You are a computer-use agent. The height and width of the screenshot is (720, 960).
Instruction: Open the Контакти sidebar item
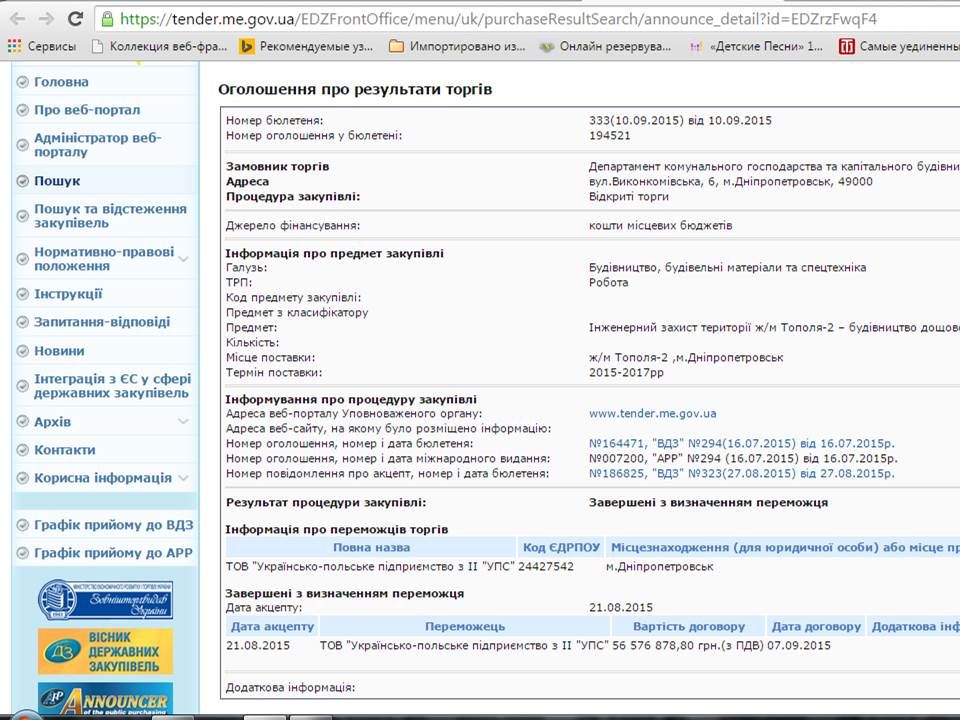(65, 450)
